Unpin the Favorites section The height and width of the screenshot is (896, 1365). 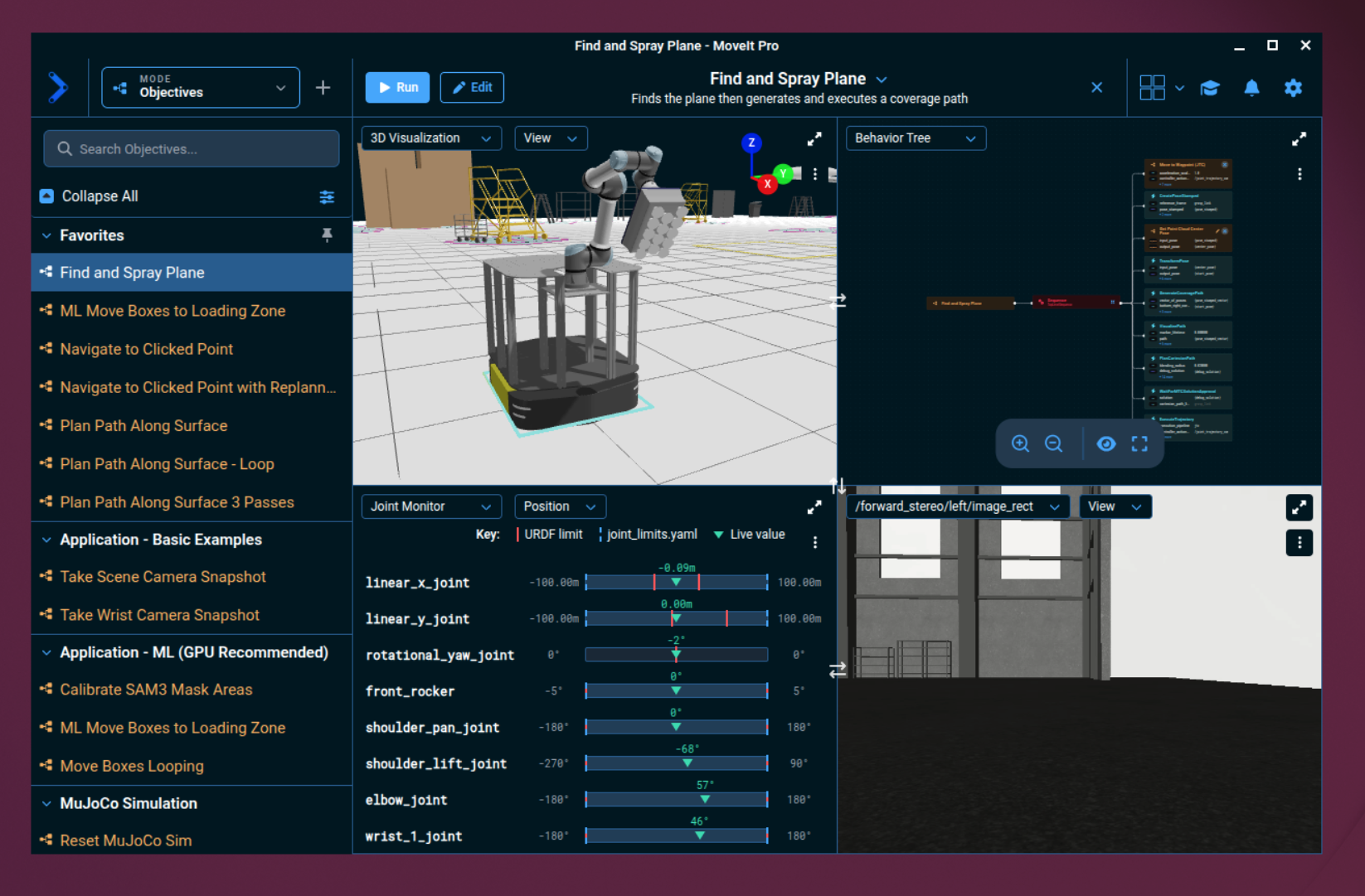coord(327,235)
